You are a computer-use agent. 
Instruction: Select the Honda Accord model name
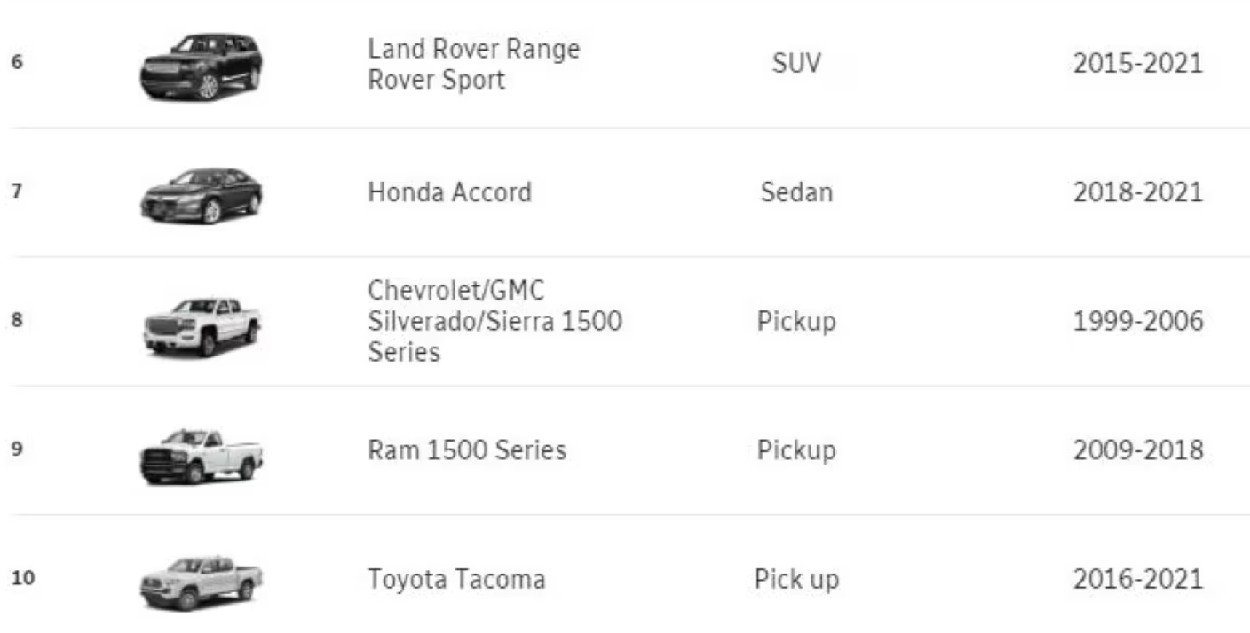click(x=450, y=192)
